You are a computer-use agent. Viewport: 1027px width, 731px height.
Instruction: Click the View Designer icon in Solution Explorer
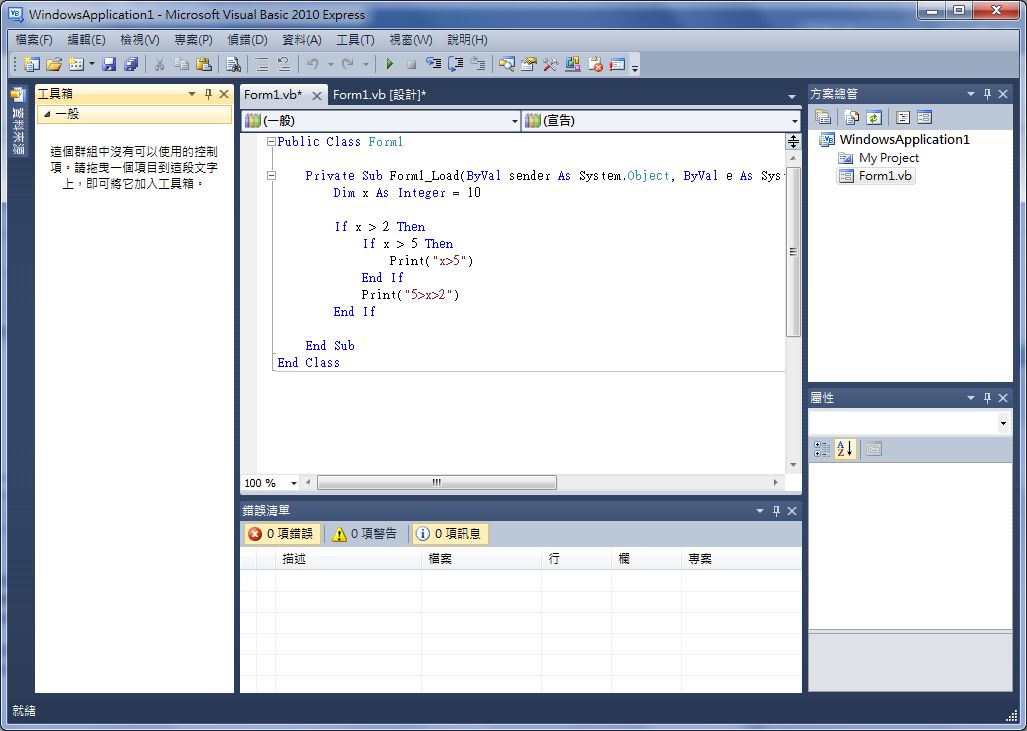924,117
